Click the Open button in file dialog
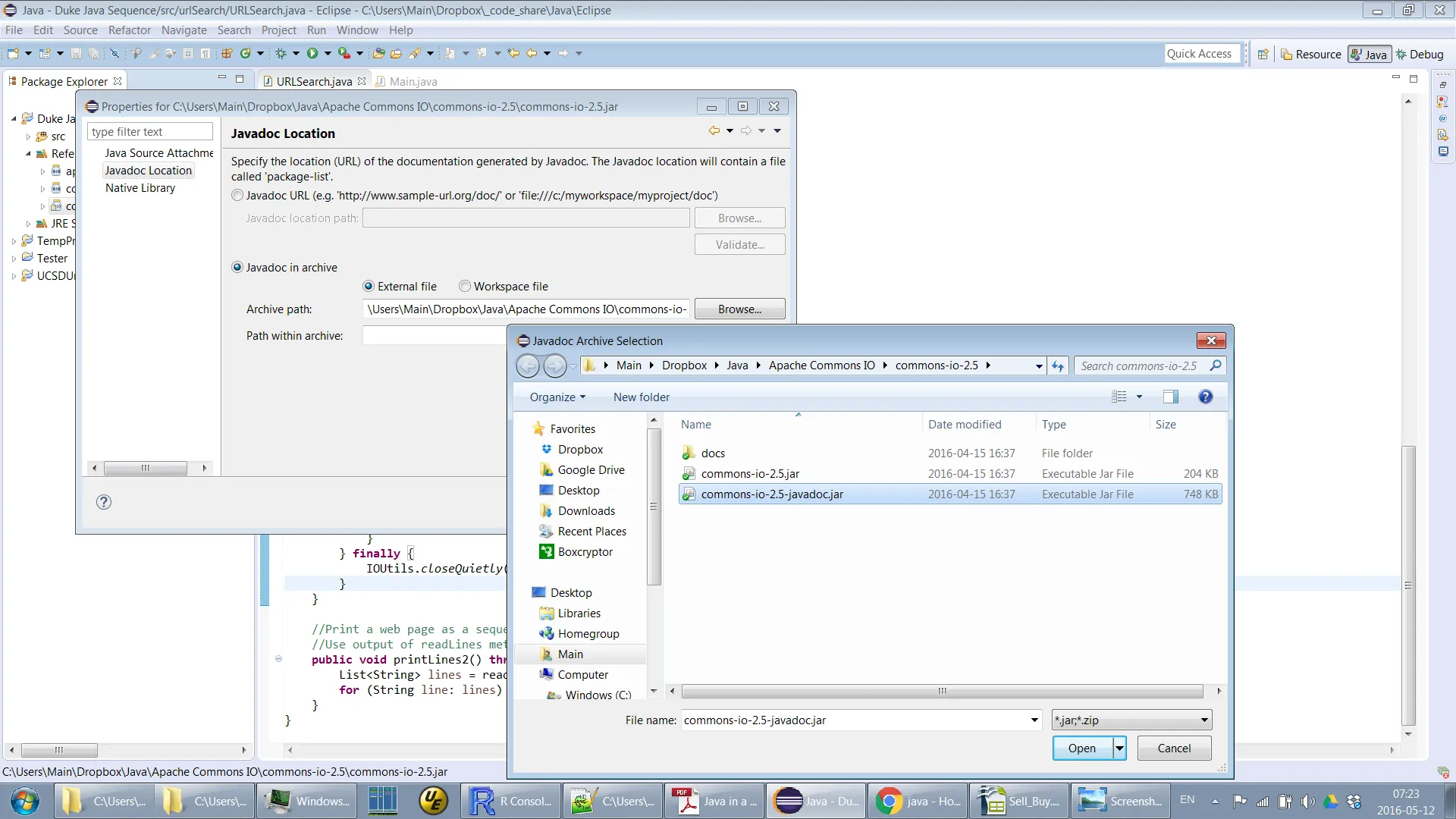 point(1082,748)
